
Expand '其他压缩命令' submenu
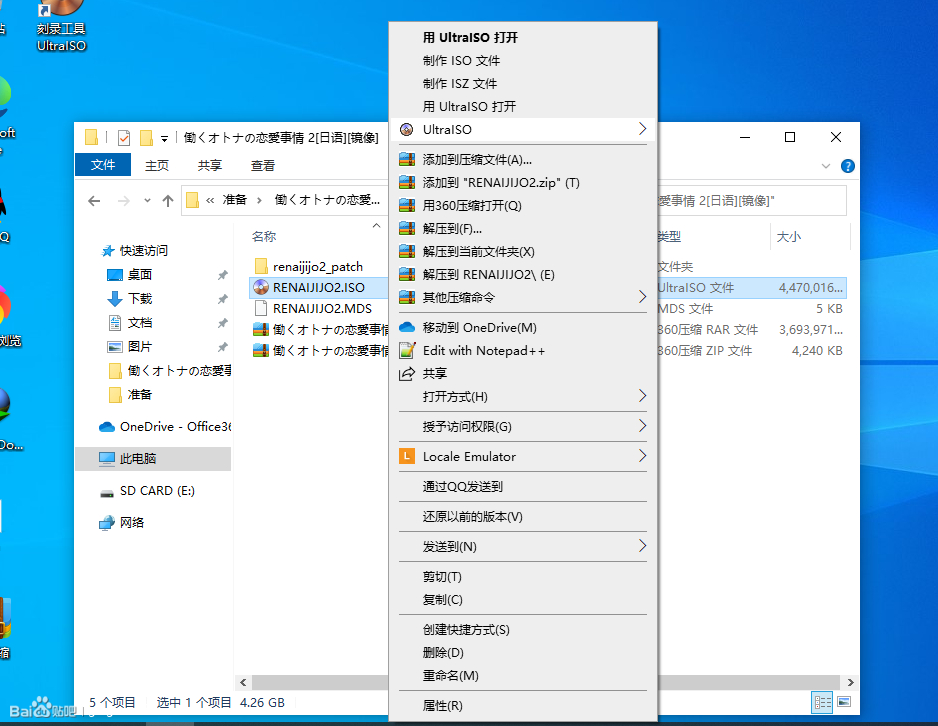click(523, 297)
